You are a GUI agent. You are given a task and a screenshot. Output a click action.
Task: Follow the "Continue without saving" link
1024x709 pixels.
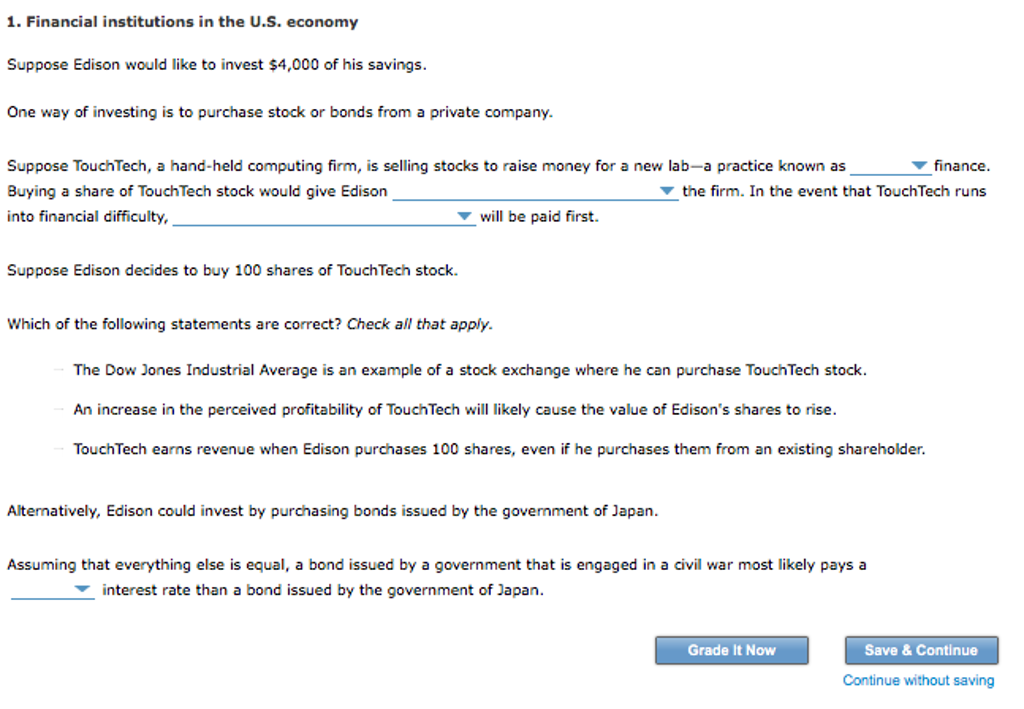coord(918,681)
